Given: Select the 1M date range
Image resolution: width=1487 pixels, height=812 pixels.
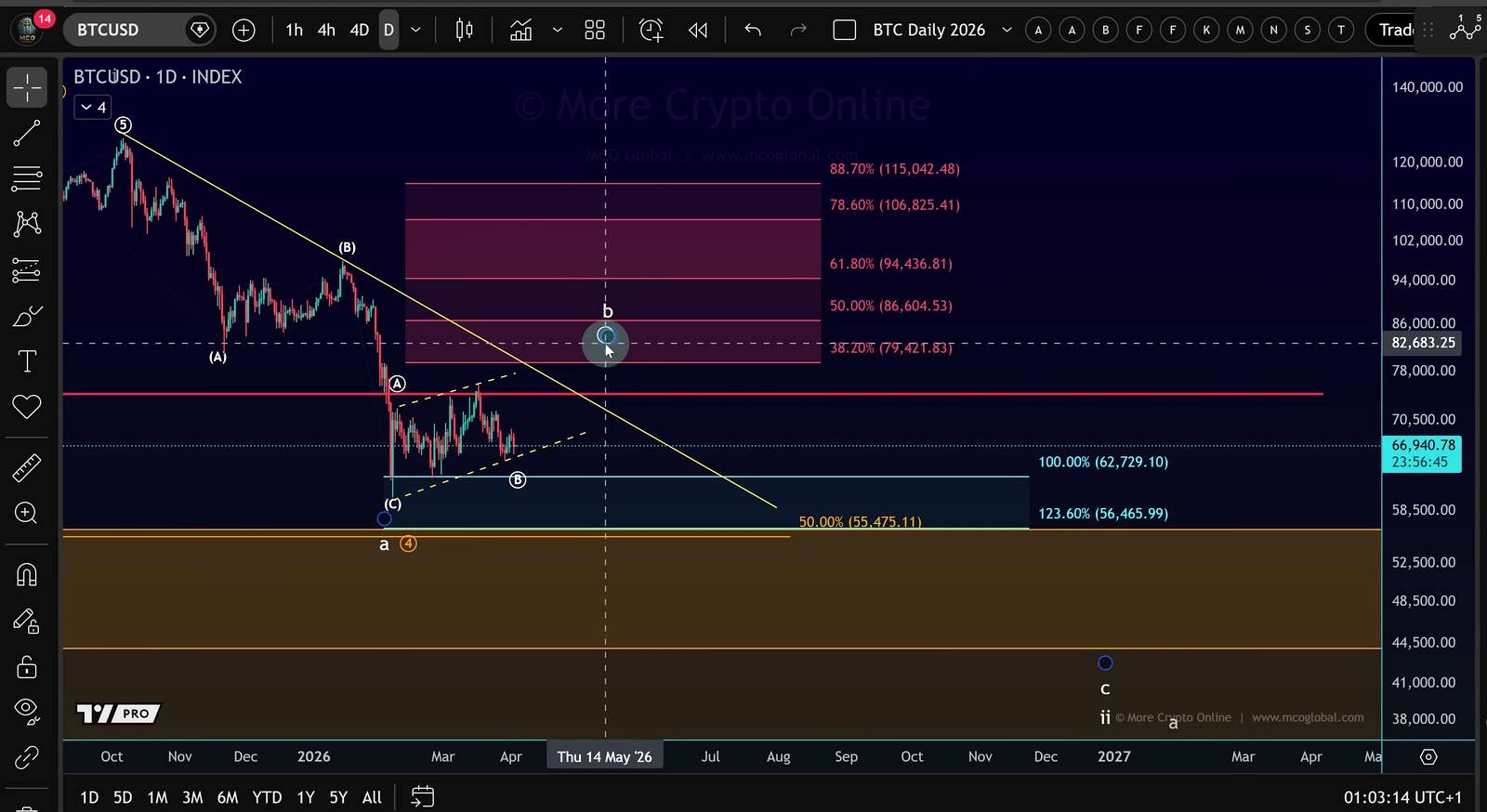Looking at the screenshot, I should (158, 797).
